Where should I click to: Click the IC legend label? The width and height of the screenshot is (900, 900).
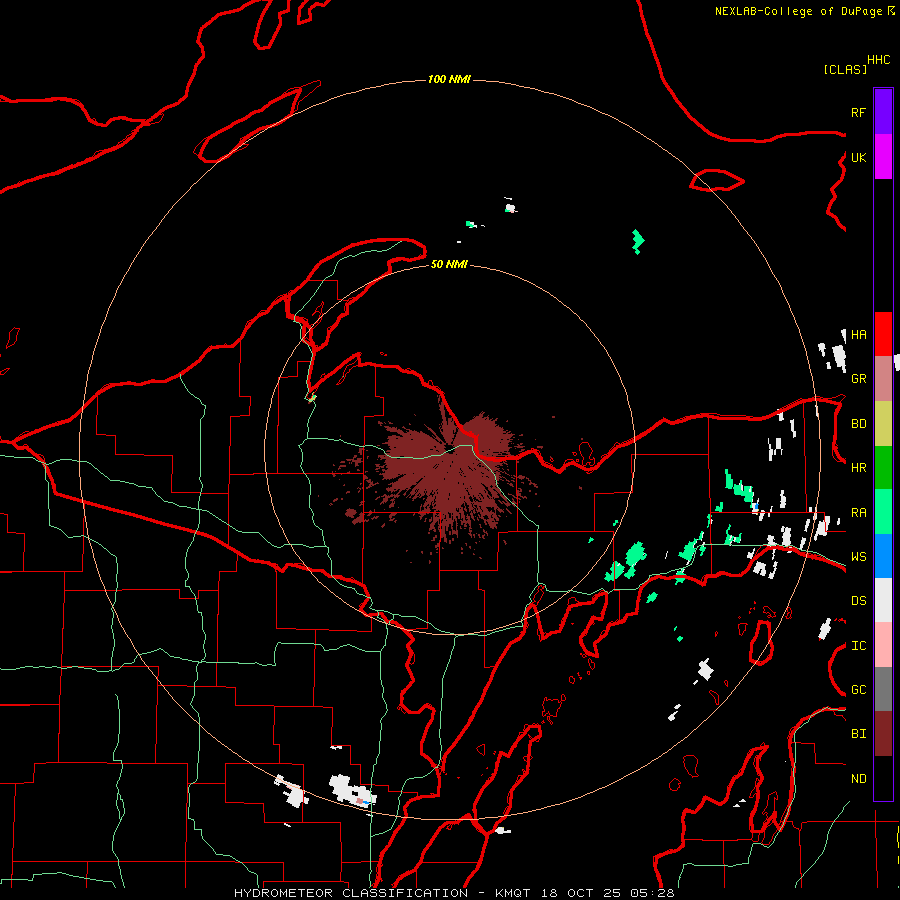click(x=858, y=646)
